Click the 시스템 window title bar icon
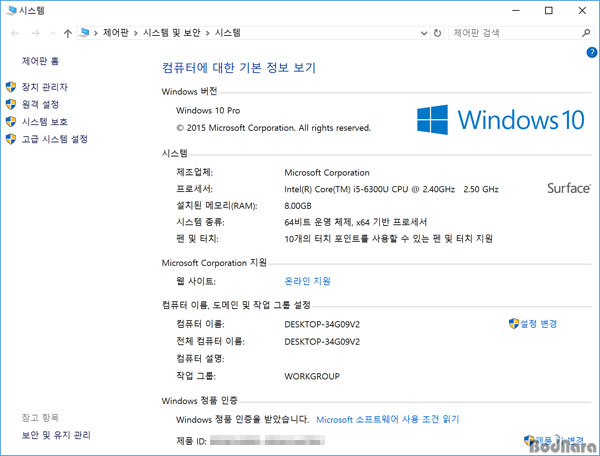The width and height of the screenshot is (600, 456). point(12,10)
